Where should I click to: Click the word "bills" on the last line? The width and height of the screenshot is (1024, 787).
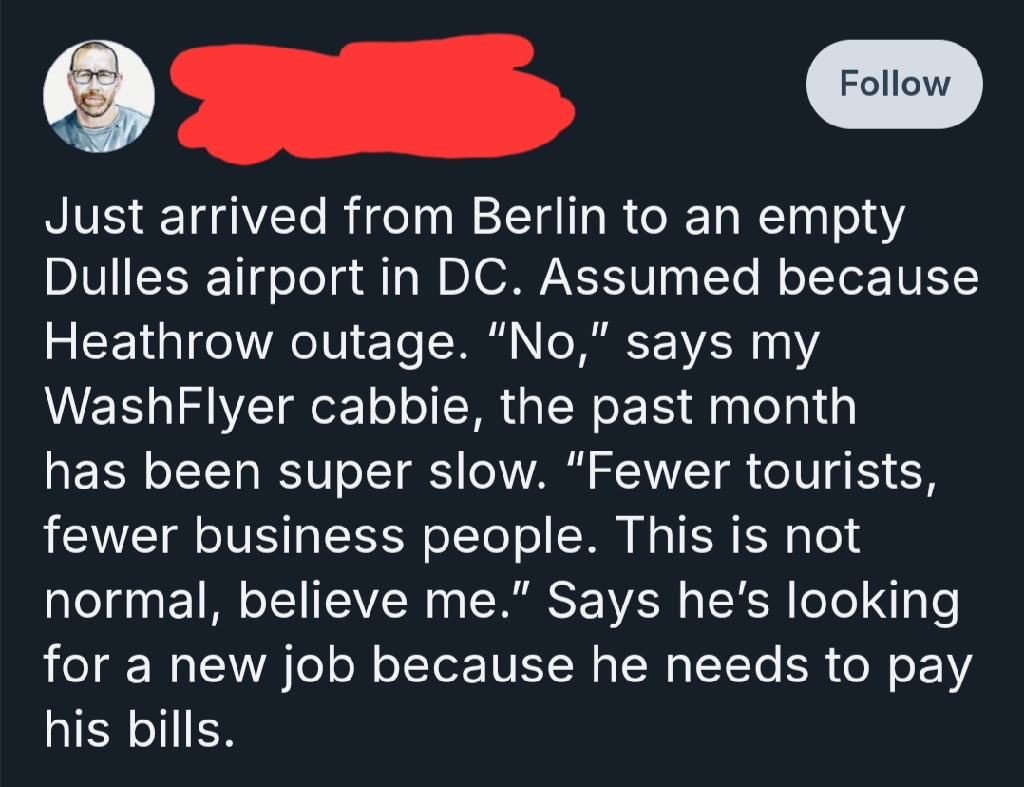[x=180, y=729]
